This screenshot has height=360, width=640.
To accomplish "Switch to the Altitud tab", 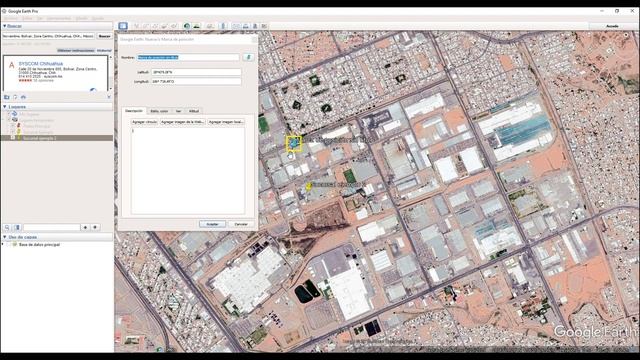I will tap(194, 111).
